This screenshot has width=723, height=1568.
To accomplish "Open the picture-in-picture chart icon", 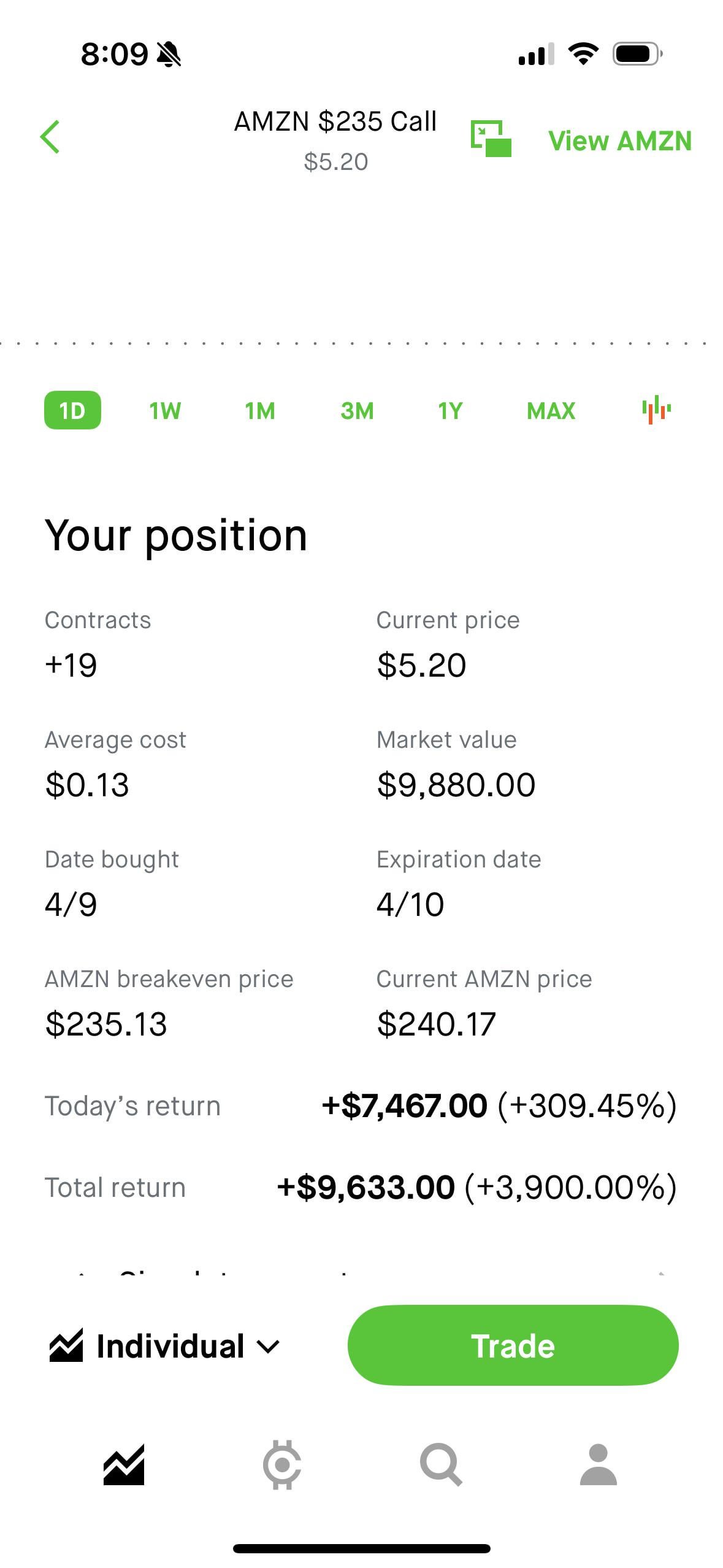I will click(491, 139).
